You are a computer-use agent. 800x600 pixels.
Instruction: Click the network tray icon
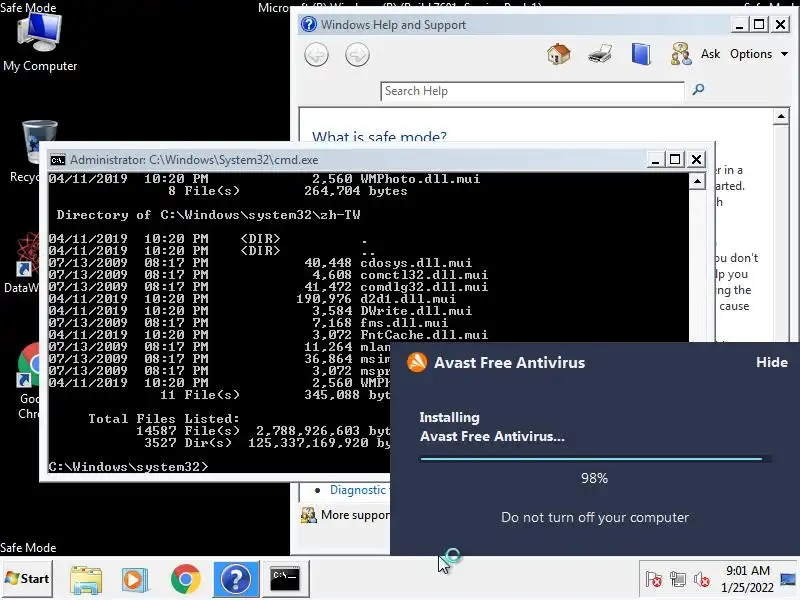pos(678,580)
